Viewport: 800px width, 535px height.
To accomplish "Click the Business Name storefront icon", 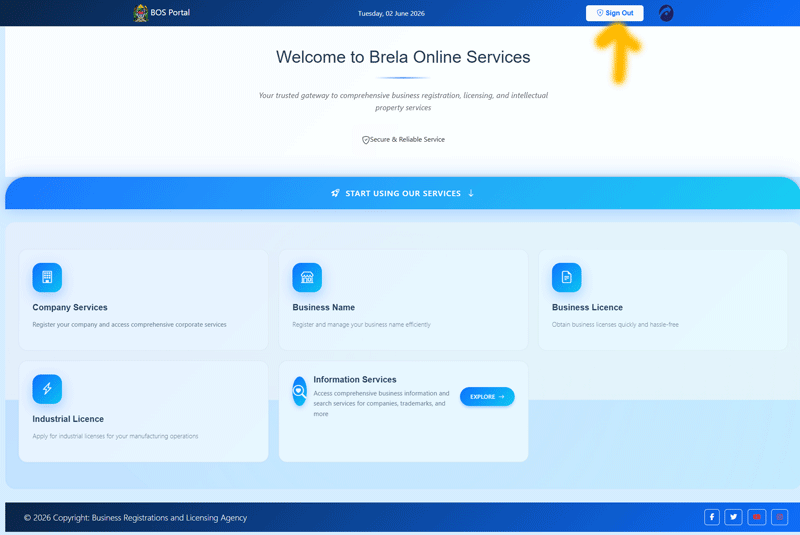I will 307,277.
